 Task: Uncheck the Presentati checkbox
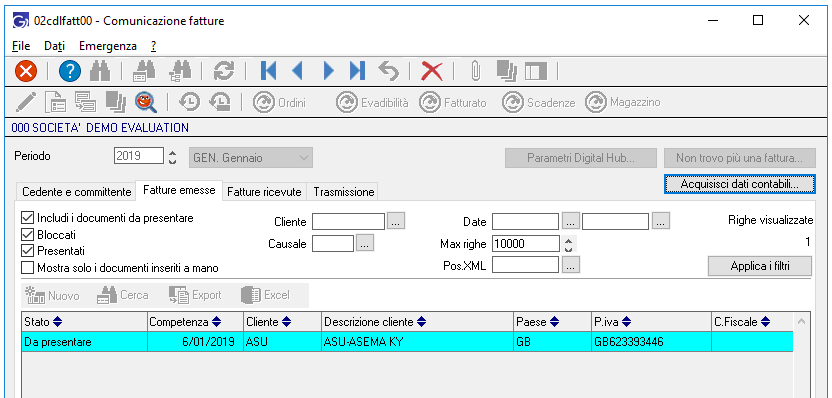(27, 250)
